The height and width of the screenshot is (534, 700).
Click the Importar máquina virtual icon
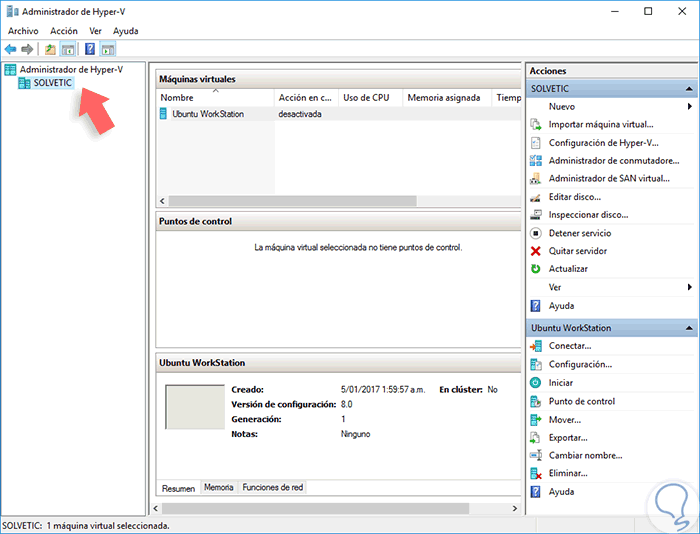coord(536,125)
